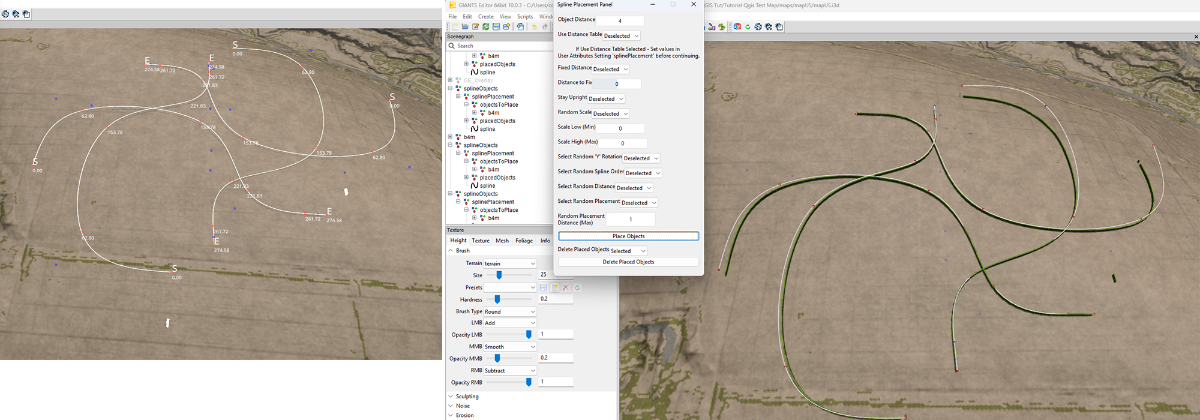Open the Edit menu
Screen dimensions: 1200x420
click(467, 17)
